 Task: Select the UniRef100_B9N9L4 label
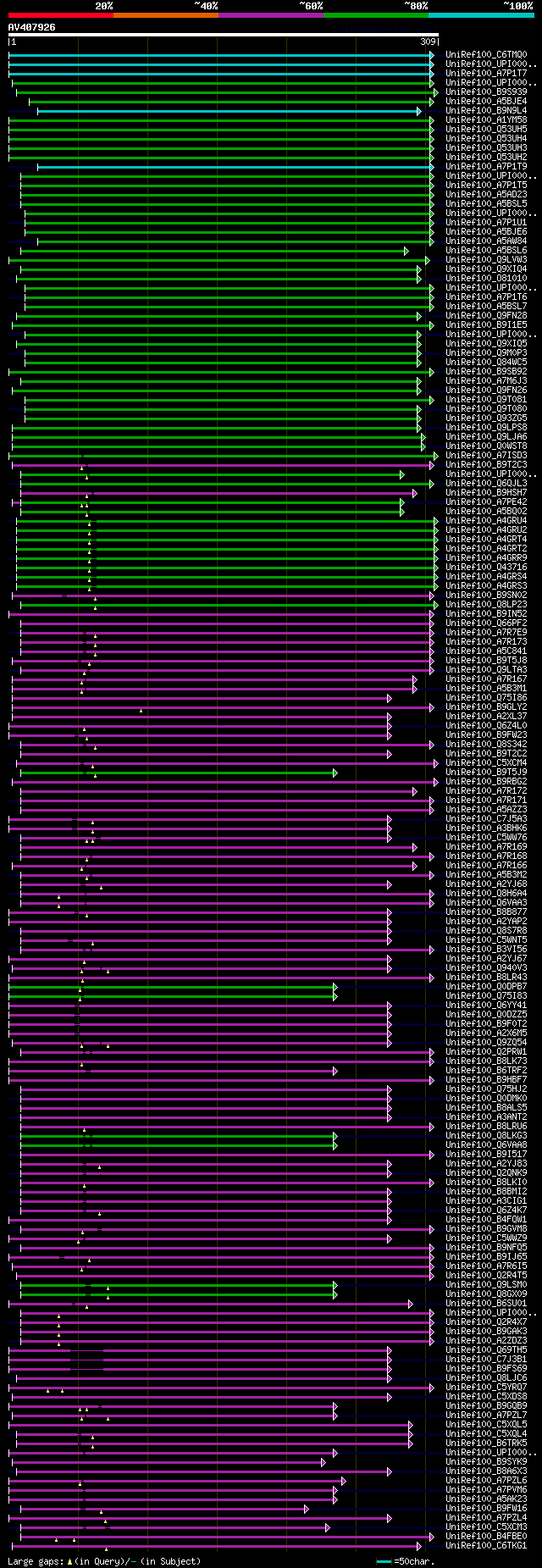click(x=486, y=111)
